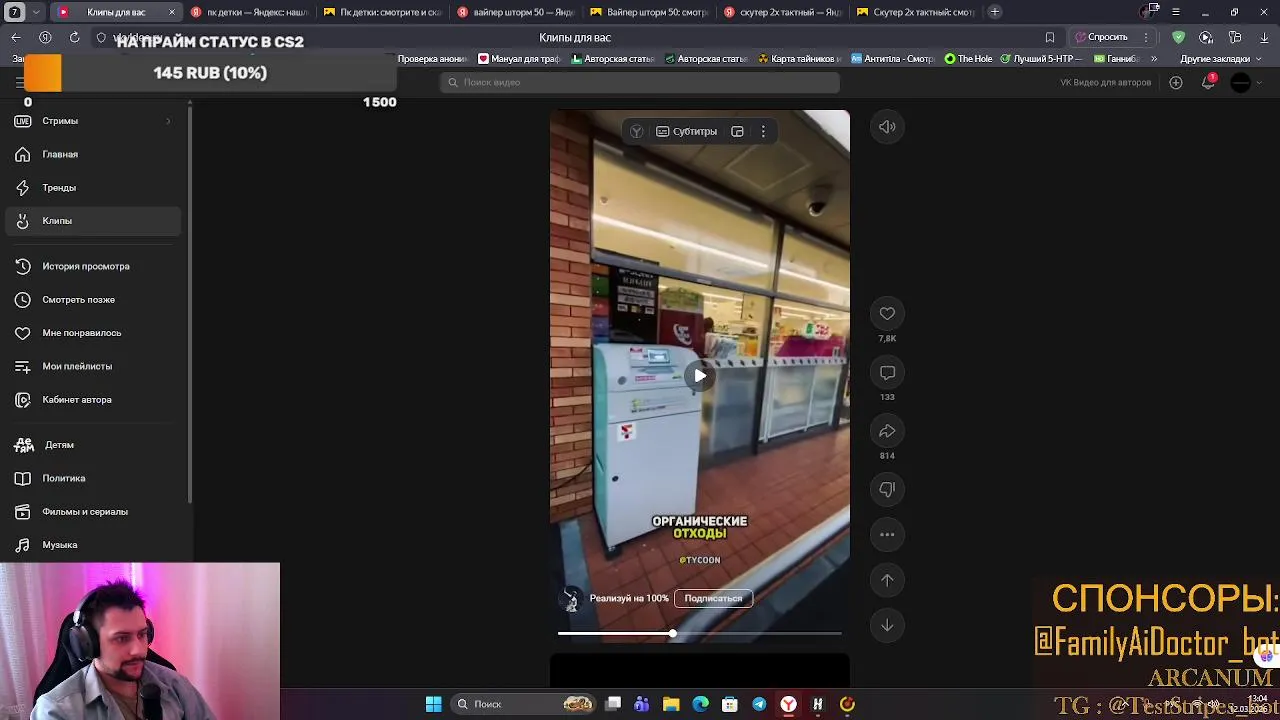The height and width of the screenshot is (720, 1280).
Task: Open browser shield protection icon
Action: point(1178,37)
